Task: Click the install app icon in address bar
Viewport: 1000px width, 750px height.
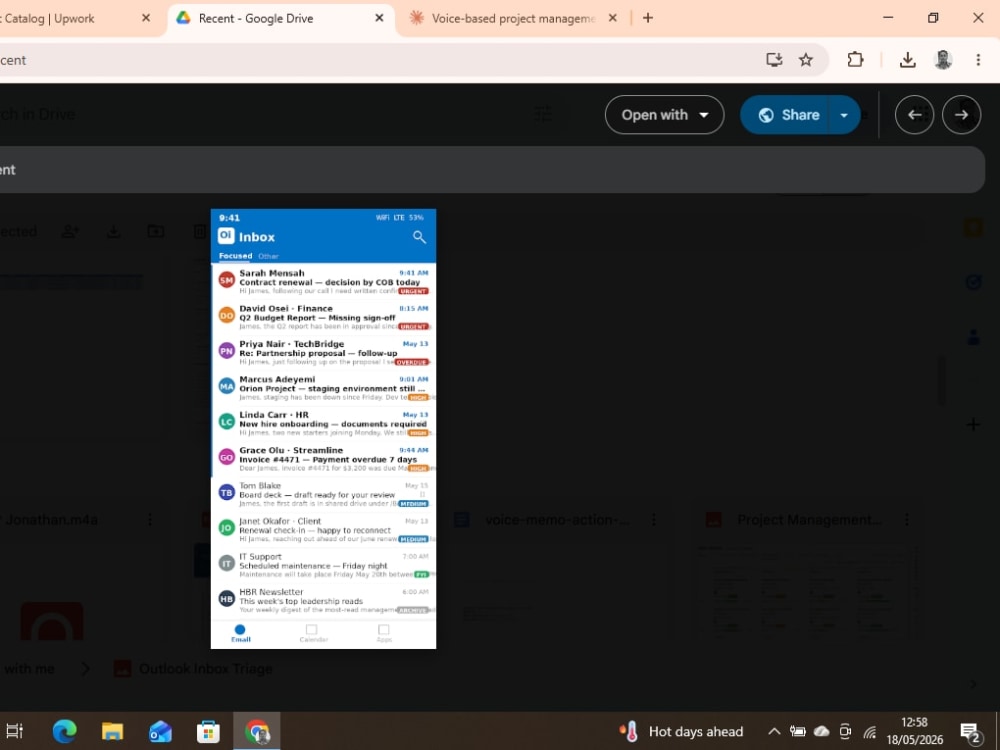Action: (x=774, y=60)
